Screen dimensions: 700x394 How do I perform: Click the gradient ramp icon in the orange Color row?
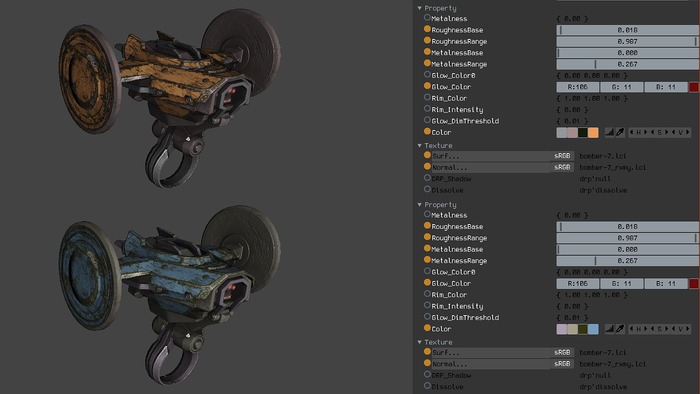(609, 132)
